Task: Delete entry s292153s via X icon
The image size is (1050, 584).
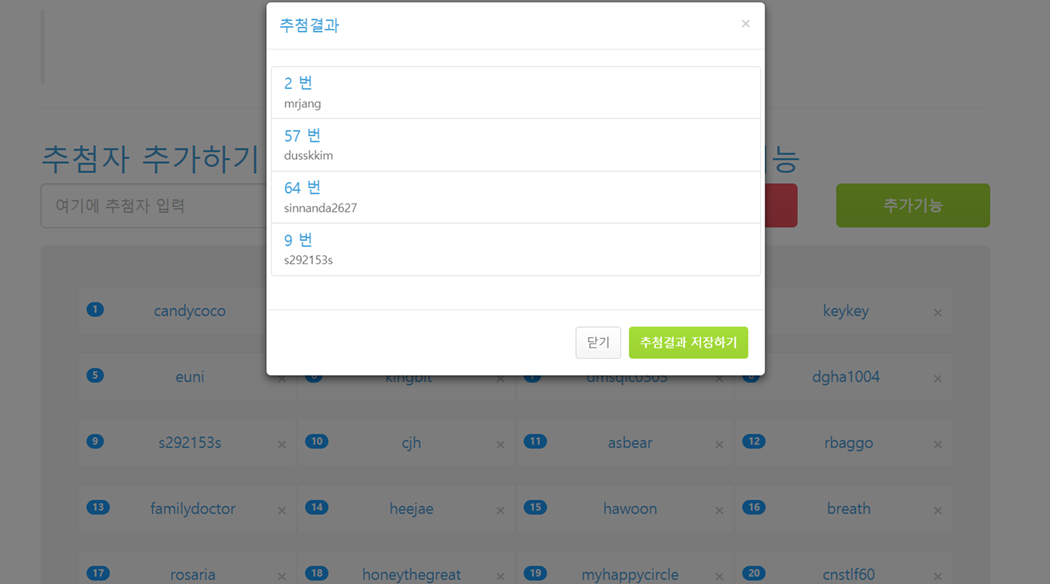Action: [x=282, y=445]
